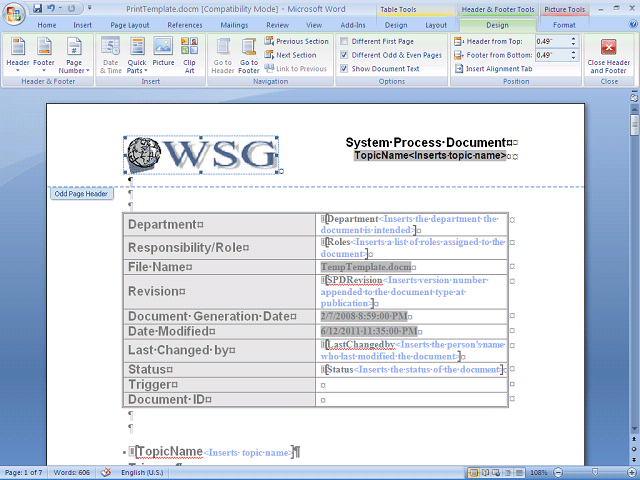Open the Footer gallery dropdown
The width and height of the screenshot is (640, 480).
(x=44, y=56)
